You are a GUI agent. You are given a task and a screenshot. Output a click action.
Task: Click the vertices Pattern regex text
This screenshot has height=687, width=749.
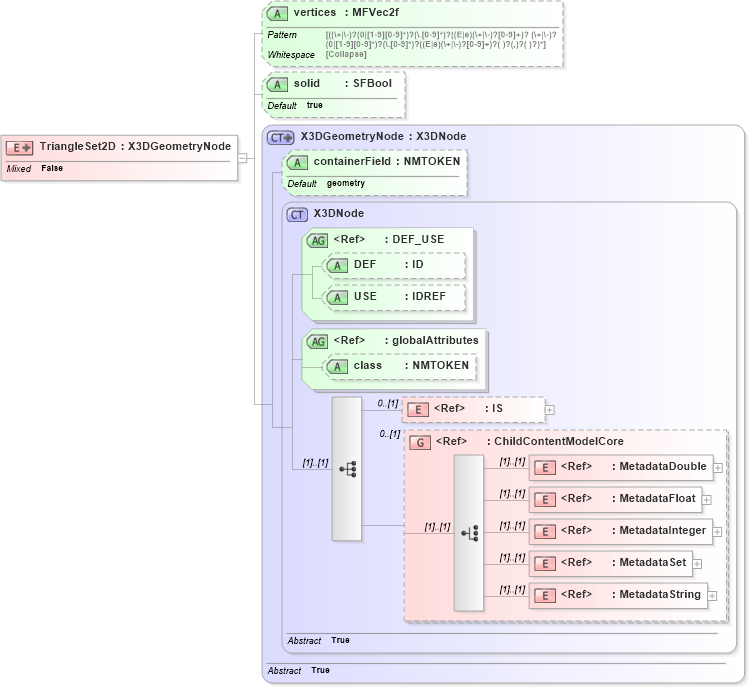point(441,40)
